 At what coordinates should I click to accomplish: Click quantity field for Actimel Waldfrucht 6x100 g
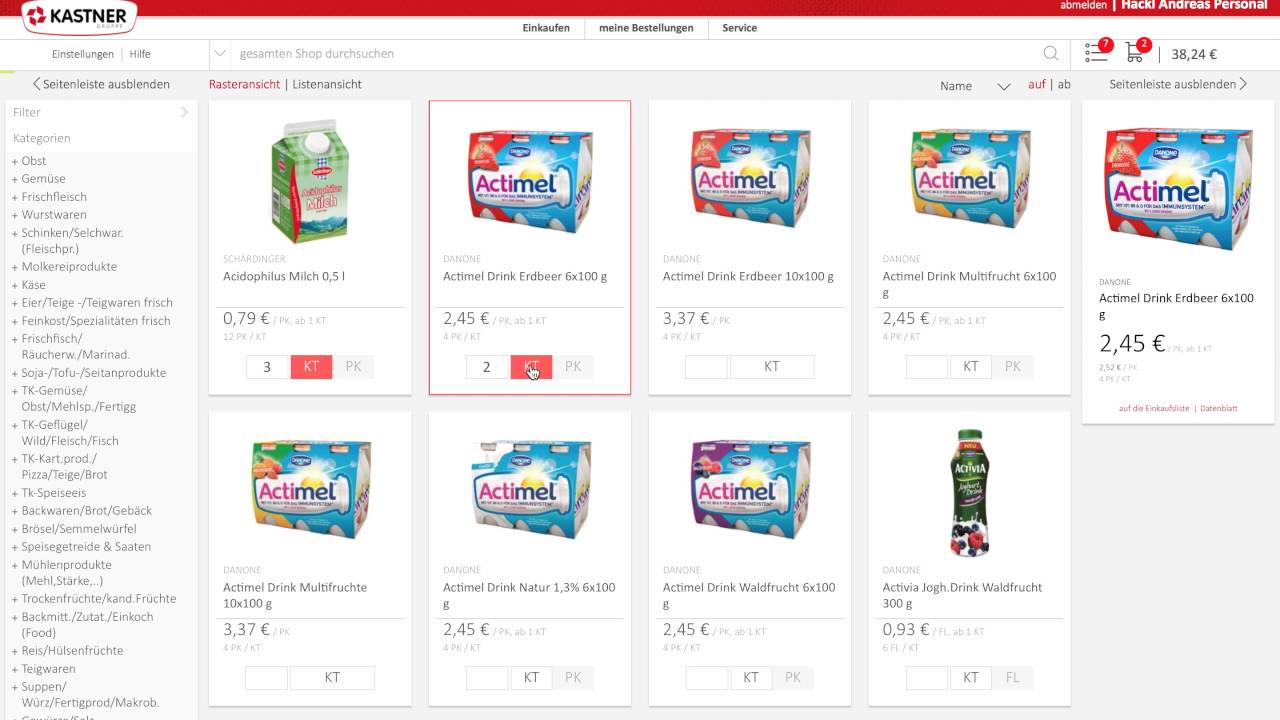coord(706,678)
